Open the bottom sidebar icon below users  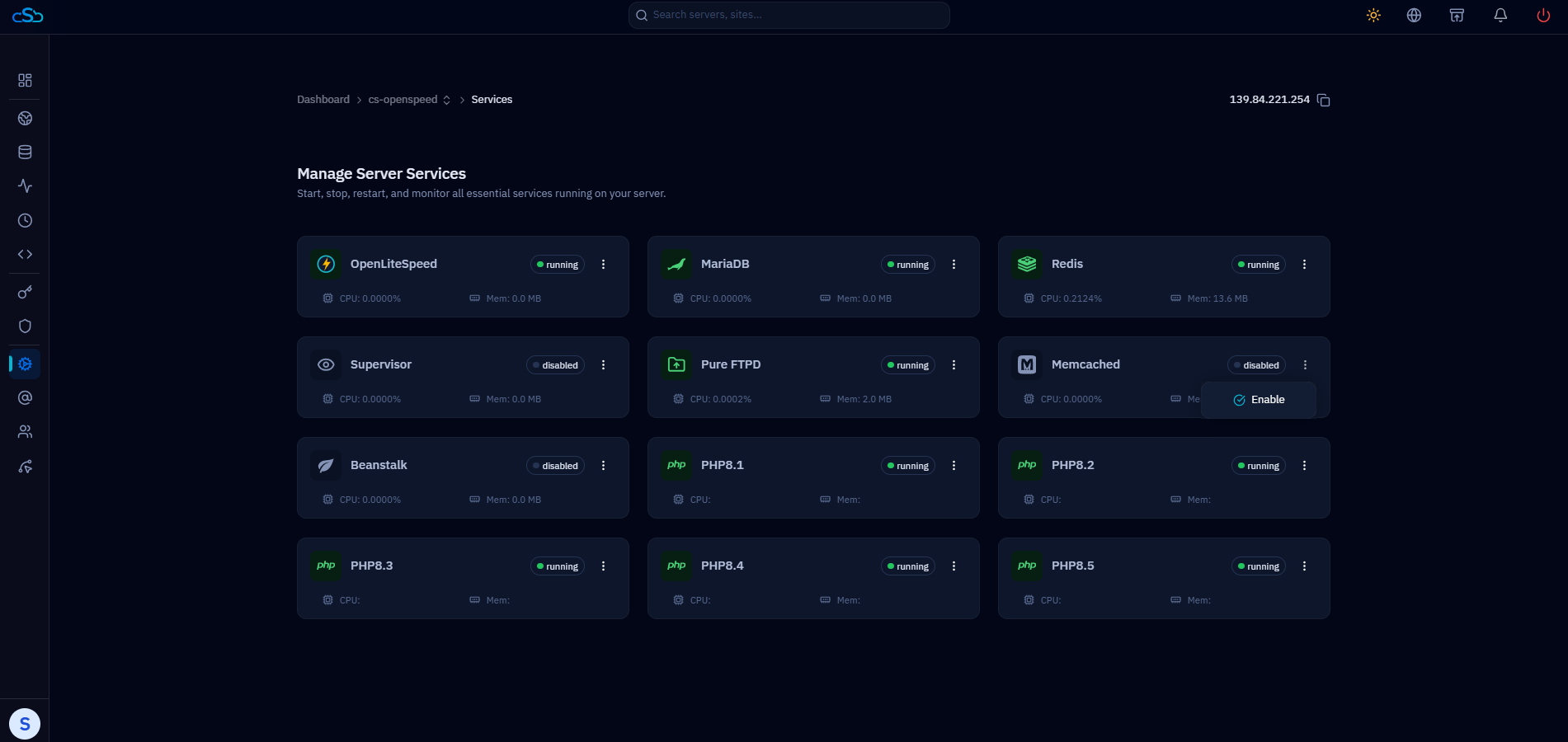(25, 467)
